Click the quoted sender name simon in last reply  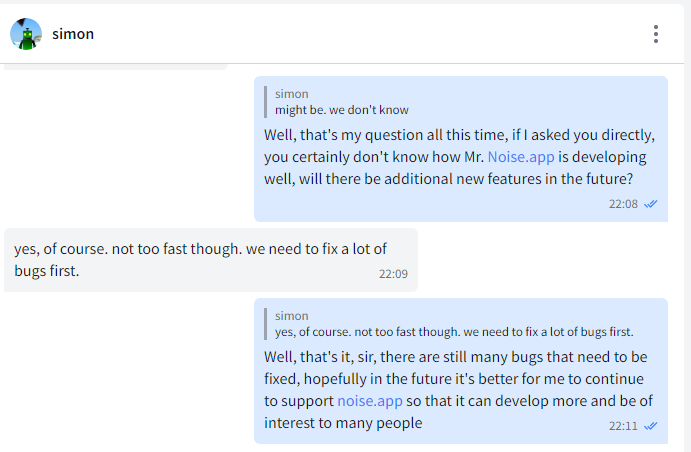[292, 316]
